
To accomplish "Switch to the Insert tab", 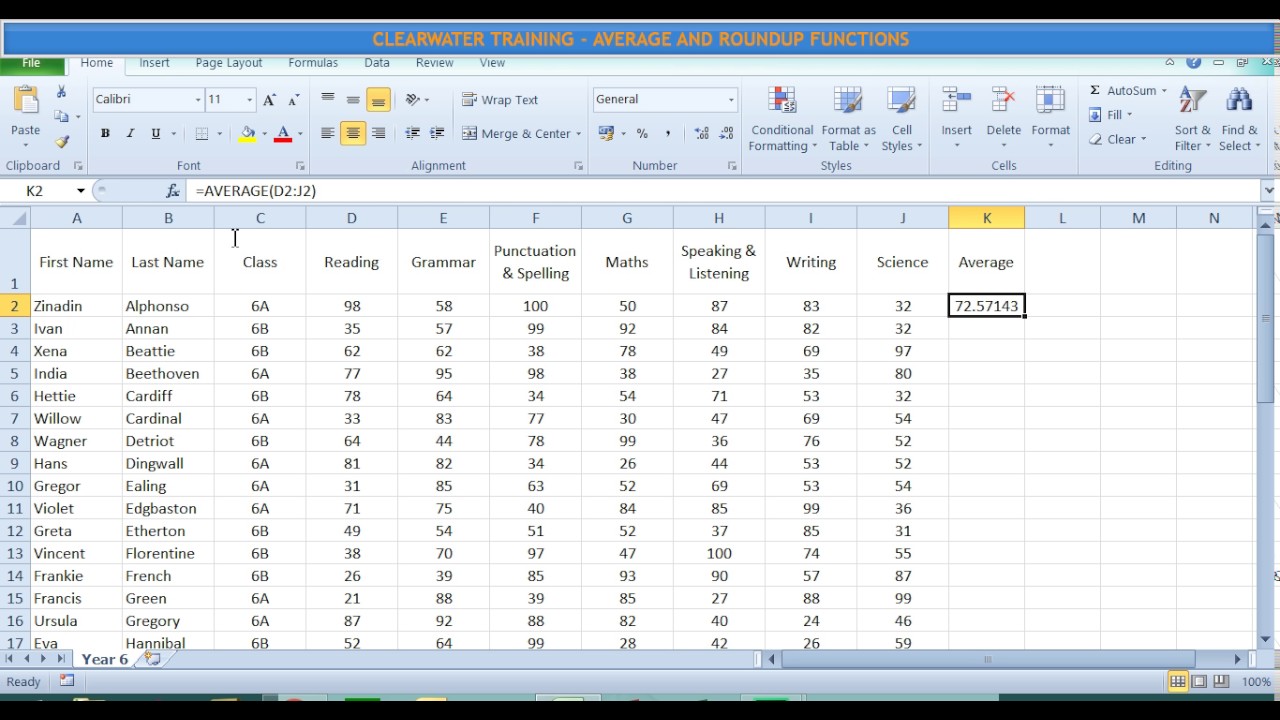I will (154, 63).
